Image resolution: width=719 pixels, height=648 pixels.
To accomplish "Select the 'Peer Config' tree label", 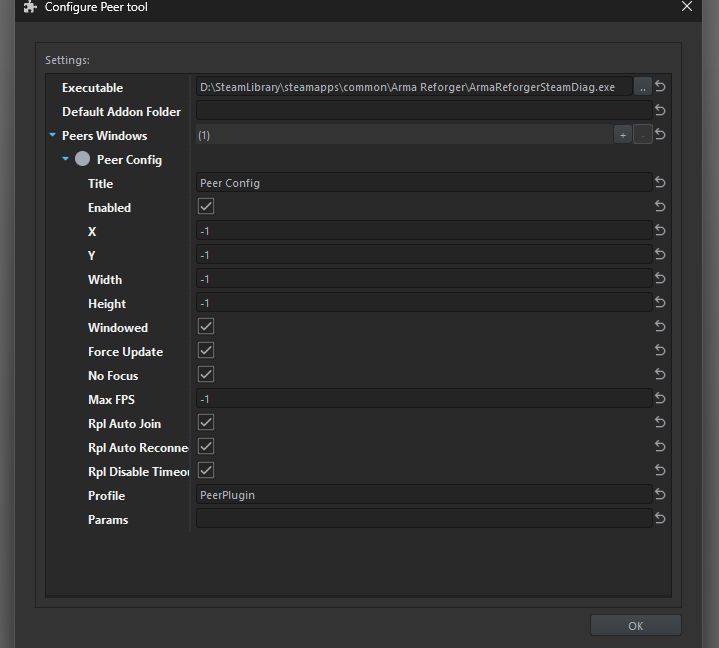I will (129, 160).
